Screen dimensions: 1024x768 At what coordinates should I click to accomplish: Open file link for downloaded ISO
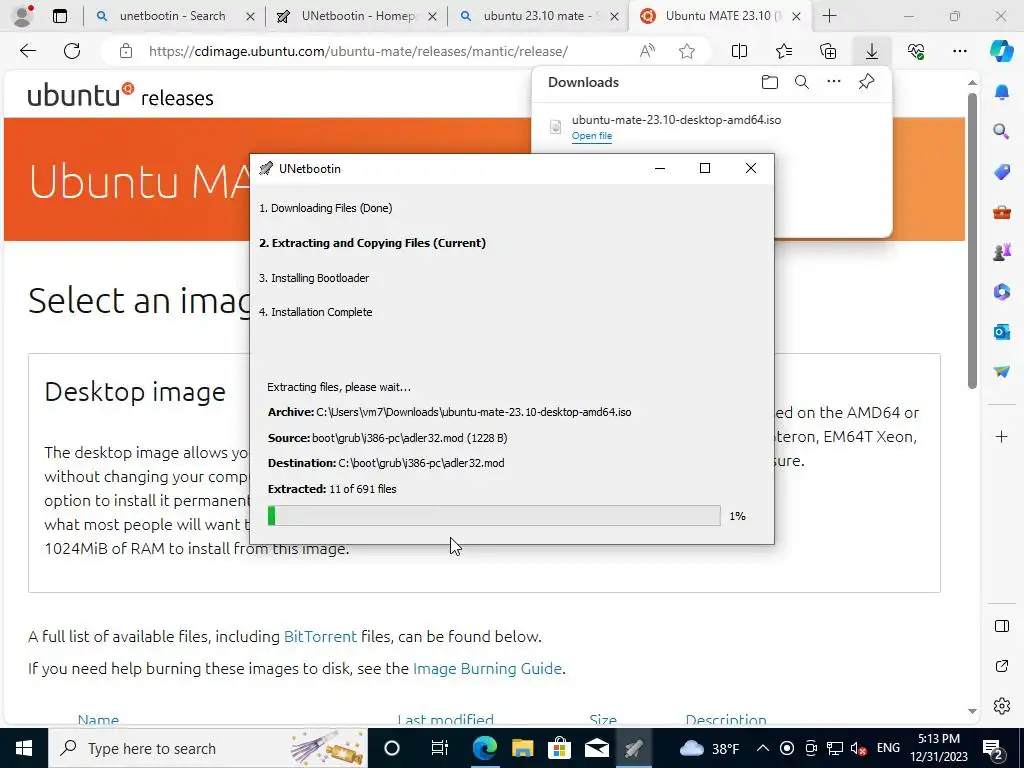pyautogui.click(x=592, y=136)
